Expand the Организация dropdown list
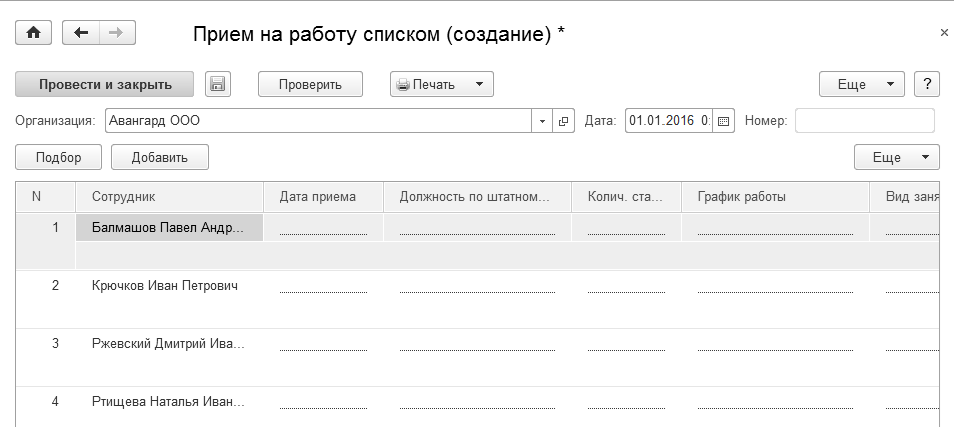 click(x=542, y=121)
